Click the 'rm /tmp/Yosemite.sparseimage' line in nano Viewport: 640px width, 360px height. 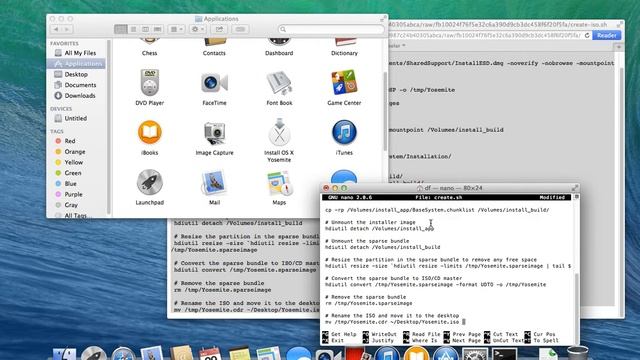tap(368, 303)
